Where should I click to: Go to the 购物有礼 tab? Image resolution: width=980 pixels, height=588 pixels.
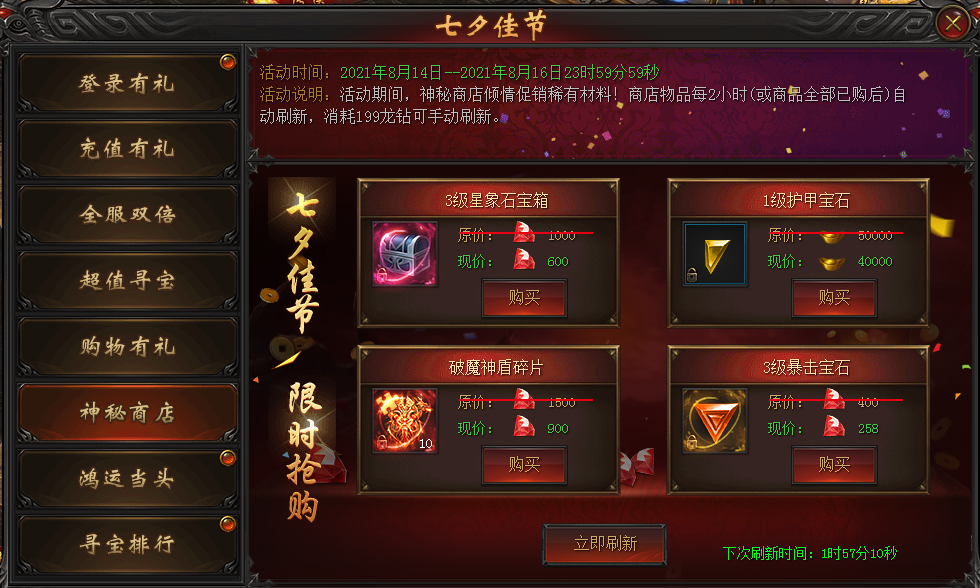pyautogui.click(x=127, y=346)
